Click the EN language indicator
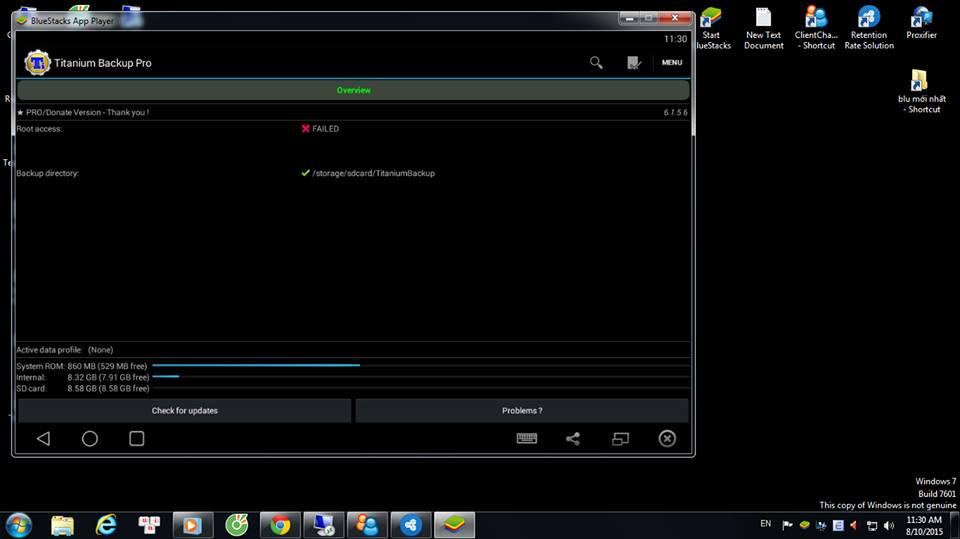The width and height of the screenshot is (960, 539). coord(765,524)
